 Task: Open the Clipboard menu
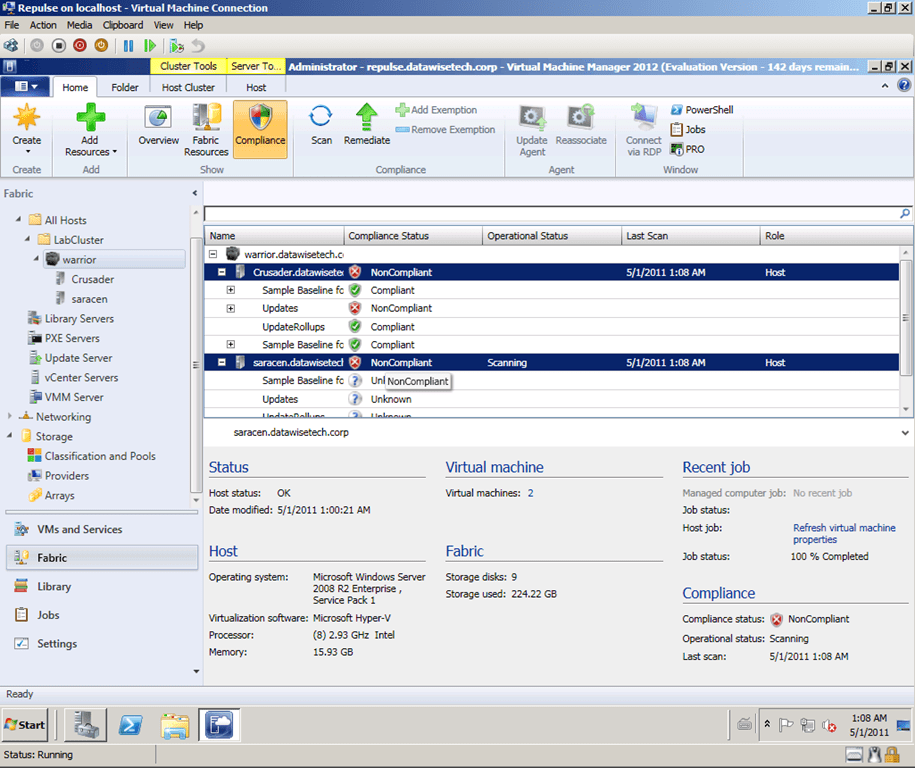pyautogui.click(x=123, y=25)
